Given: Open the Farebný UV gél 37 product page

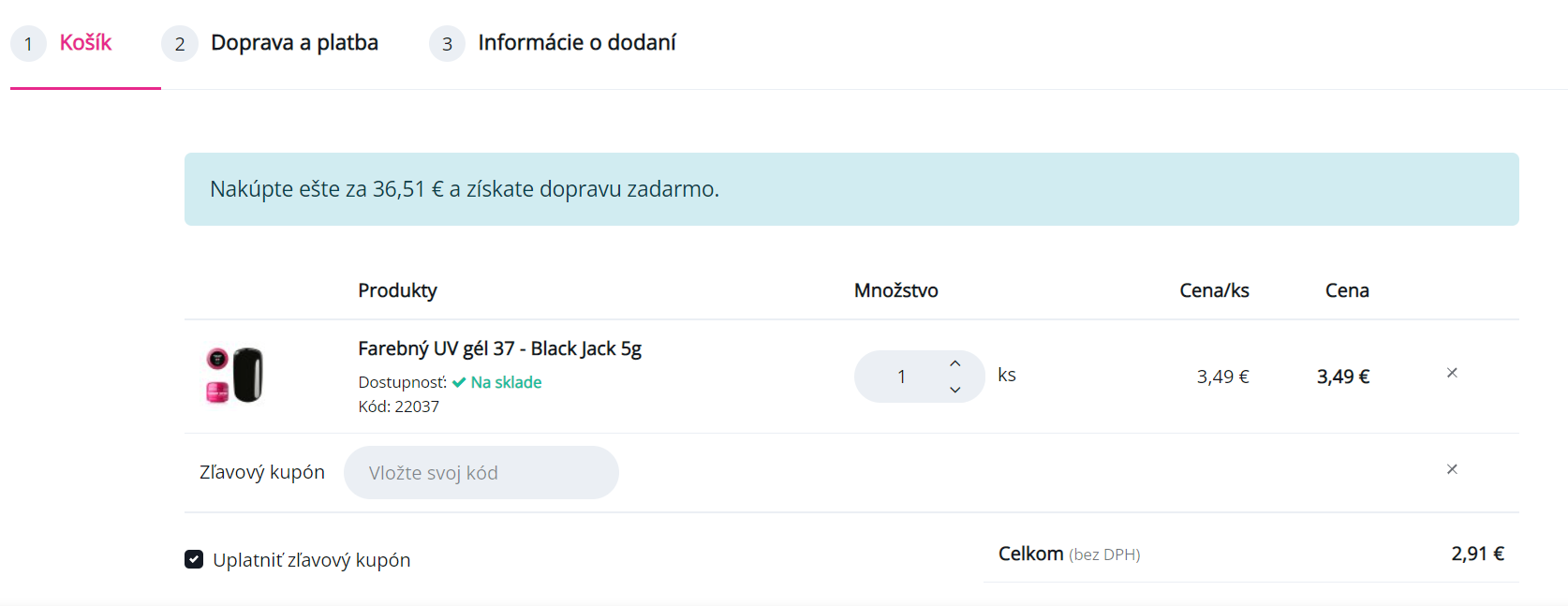Looking at the screenshot, I should click(x=500, y=347).
